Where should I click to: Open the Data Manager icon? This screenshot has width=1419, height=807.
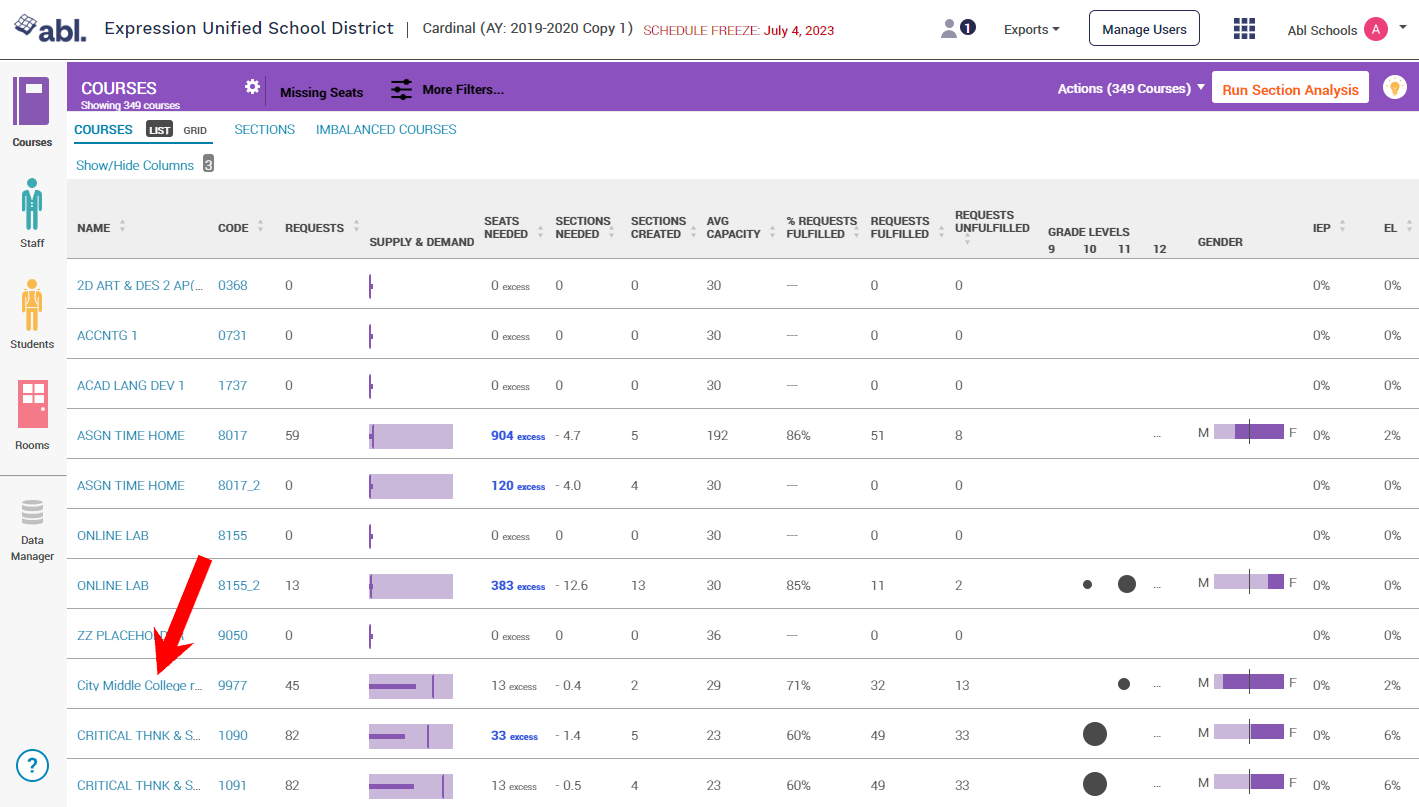point(32,514)
